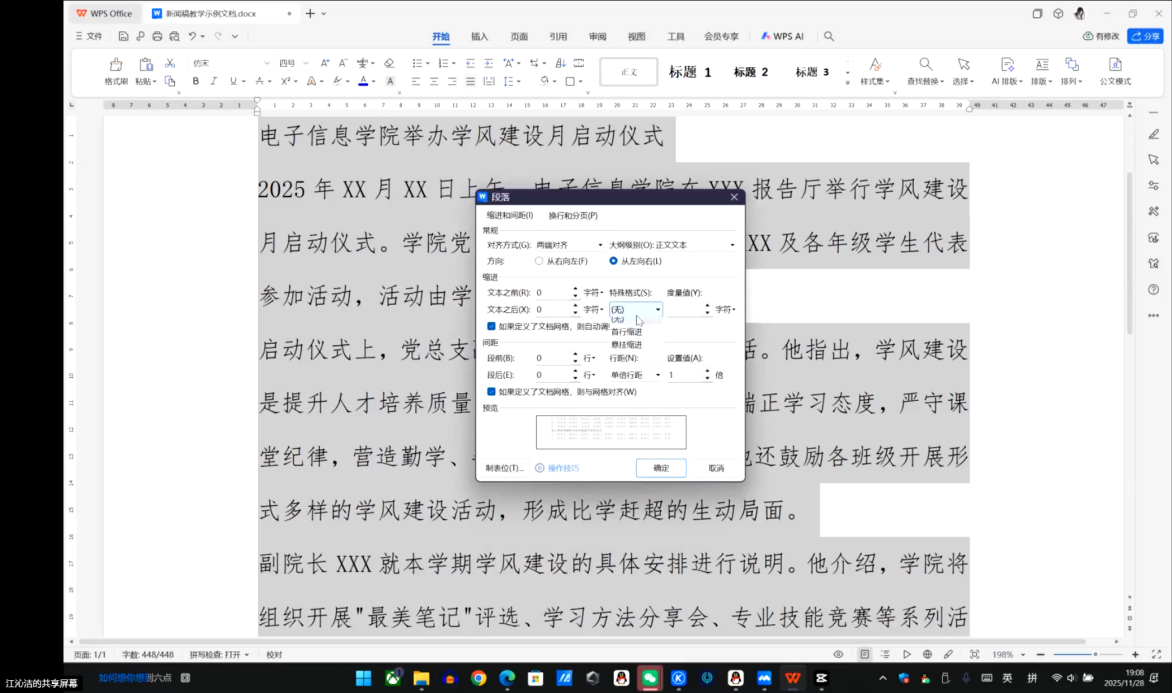The height and width of the screenshot is (693, 1172).
Task: Click the Bold formatting icon
Action: (x=196, y=81)
